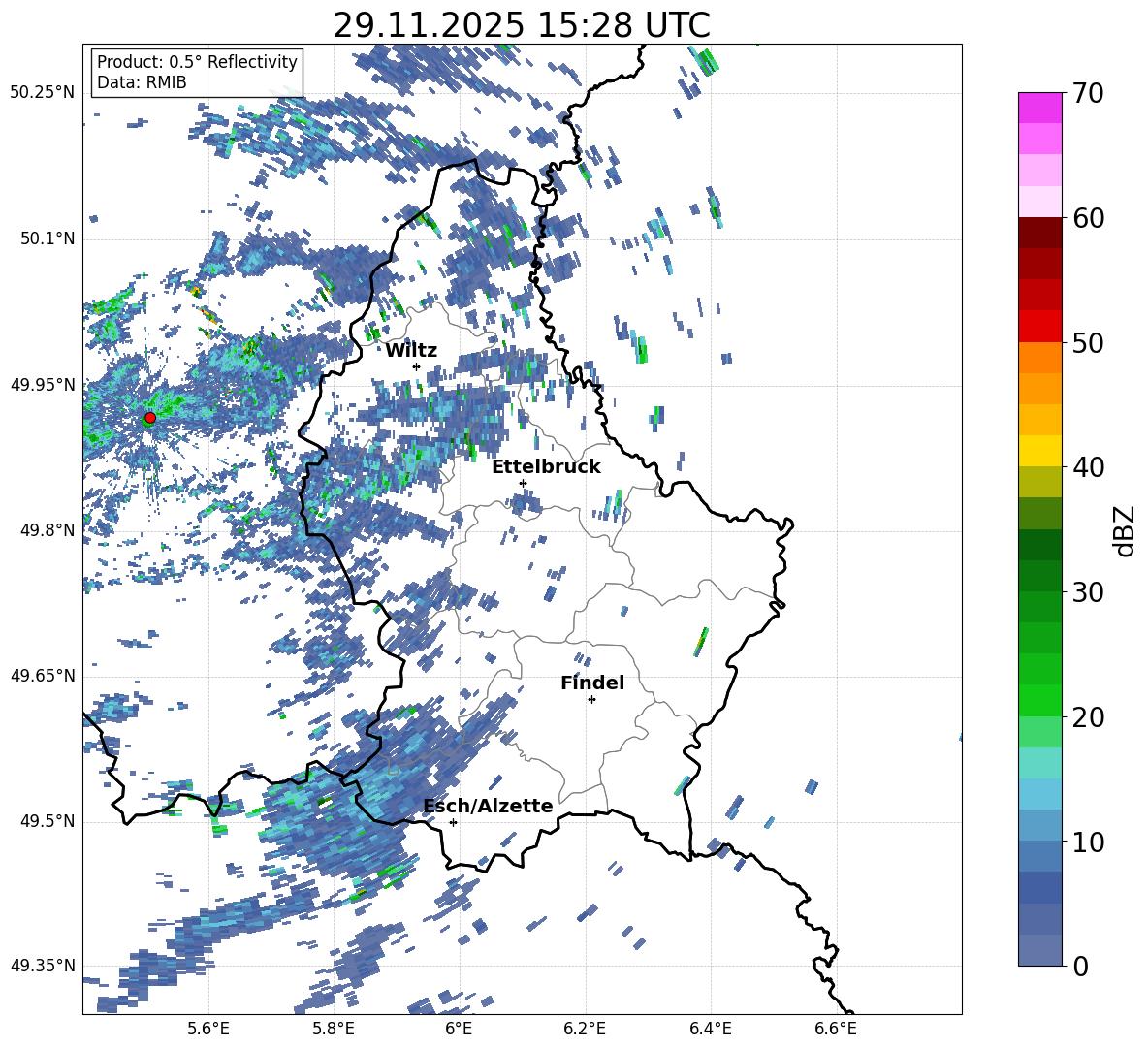The image size is (1148, 1048).
Task: Click the 49.8°N latitude label
Action: tap(48, 530)
